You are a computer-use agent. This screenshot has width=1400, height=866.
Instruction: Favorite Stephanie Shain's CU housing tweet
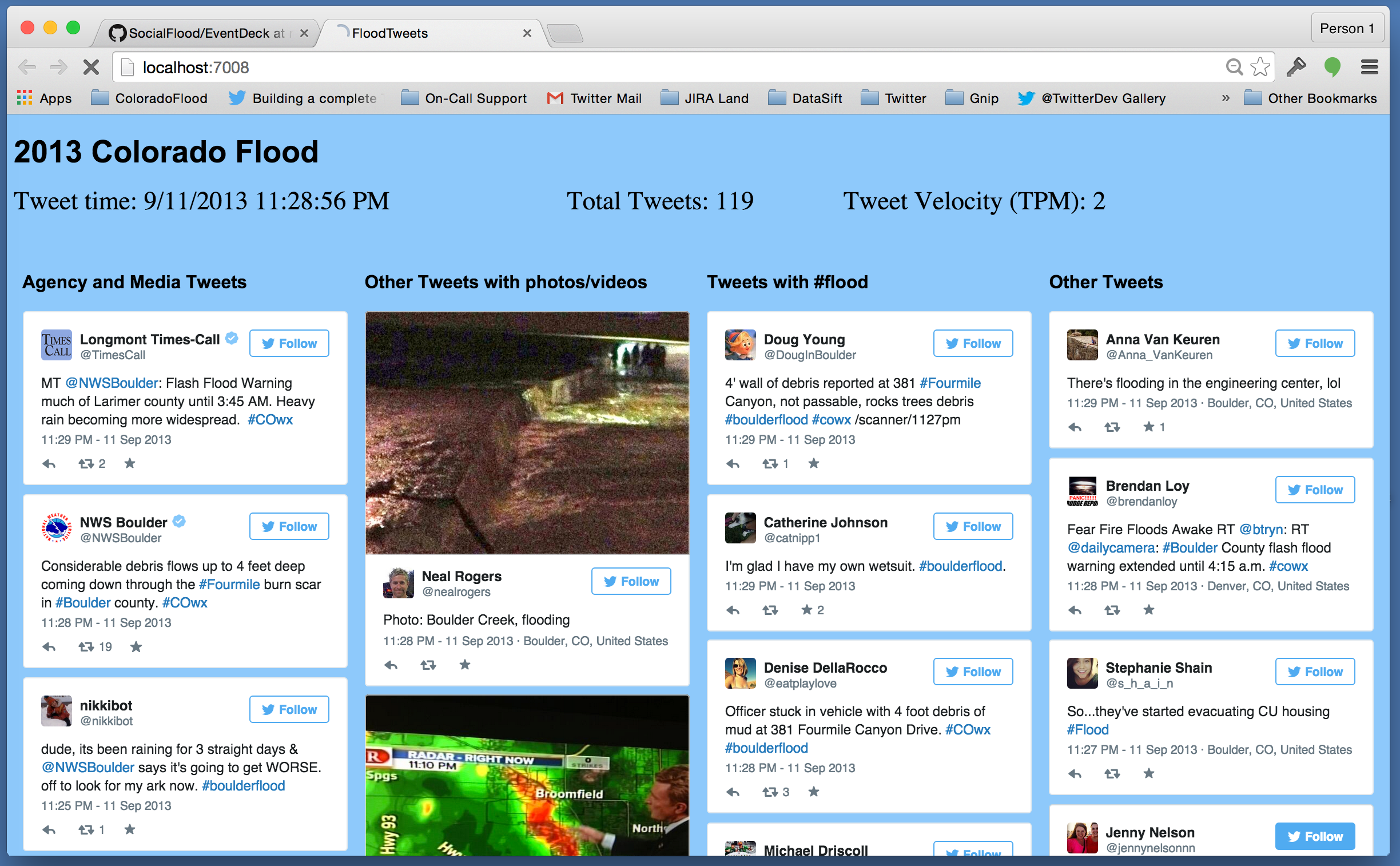point(1148,773)
